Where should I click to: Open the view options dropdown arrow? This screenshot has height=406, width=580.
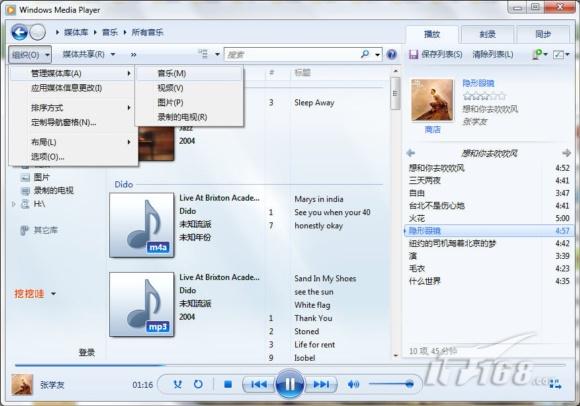coord(218,55)
